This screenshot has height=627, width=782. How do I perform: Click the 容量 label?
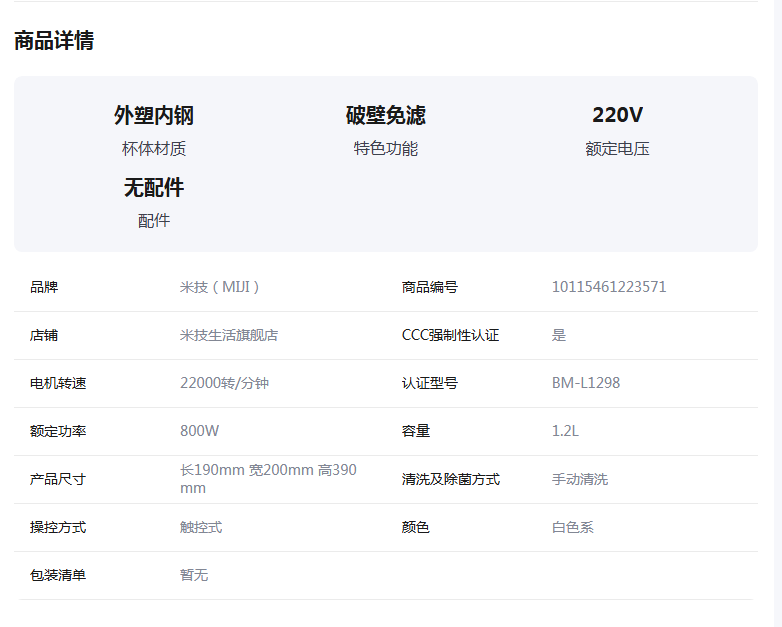pyautogui.click(x=415, y=431)
